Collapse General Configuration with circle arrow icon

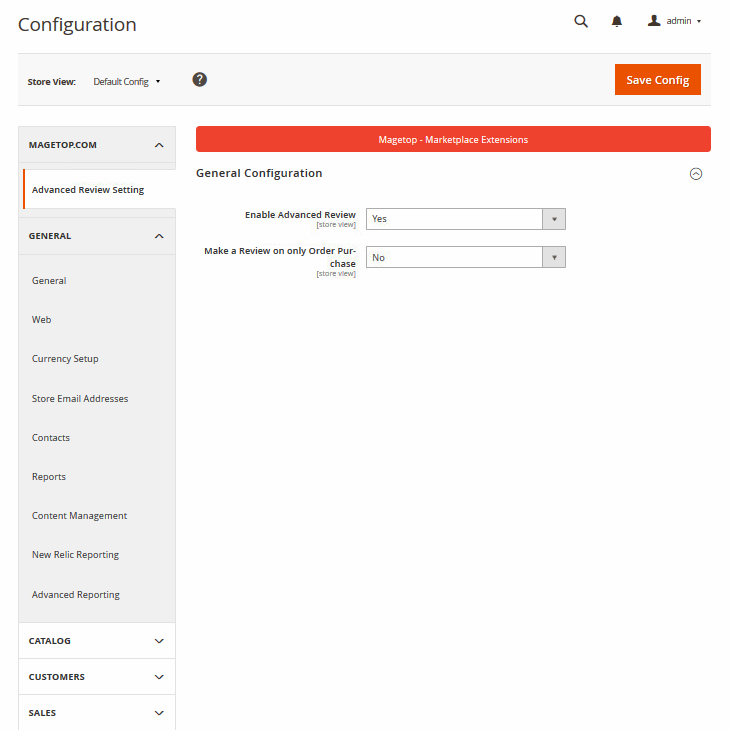696,174
